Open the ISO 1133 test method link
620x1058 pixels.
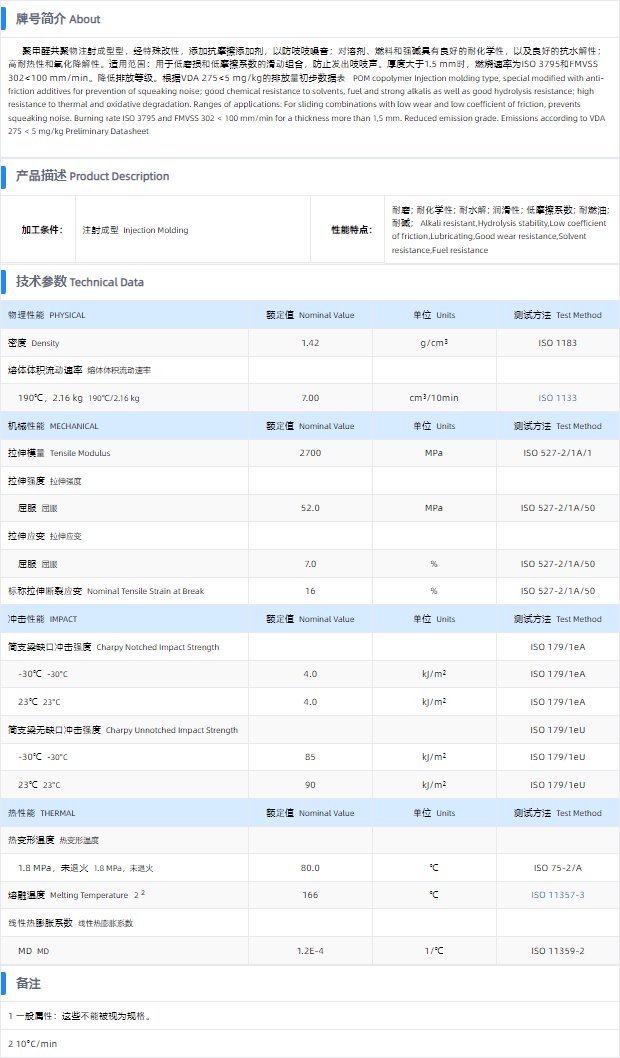coord(557,398)
